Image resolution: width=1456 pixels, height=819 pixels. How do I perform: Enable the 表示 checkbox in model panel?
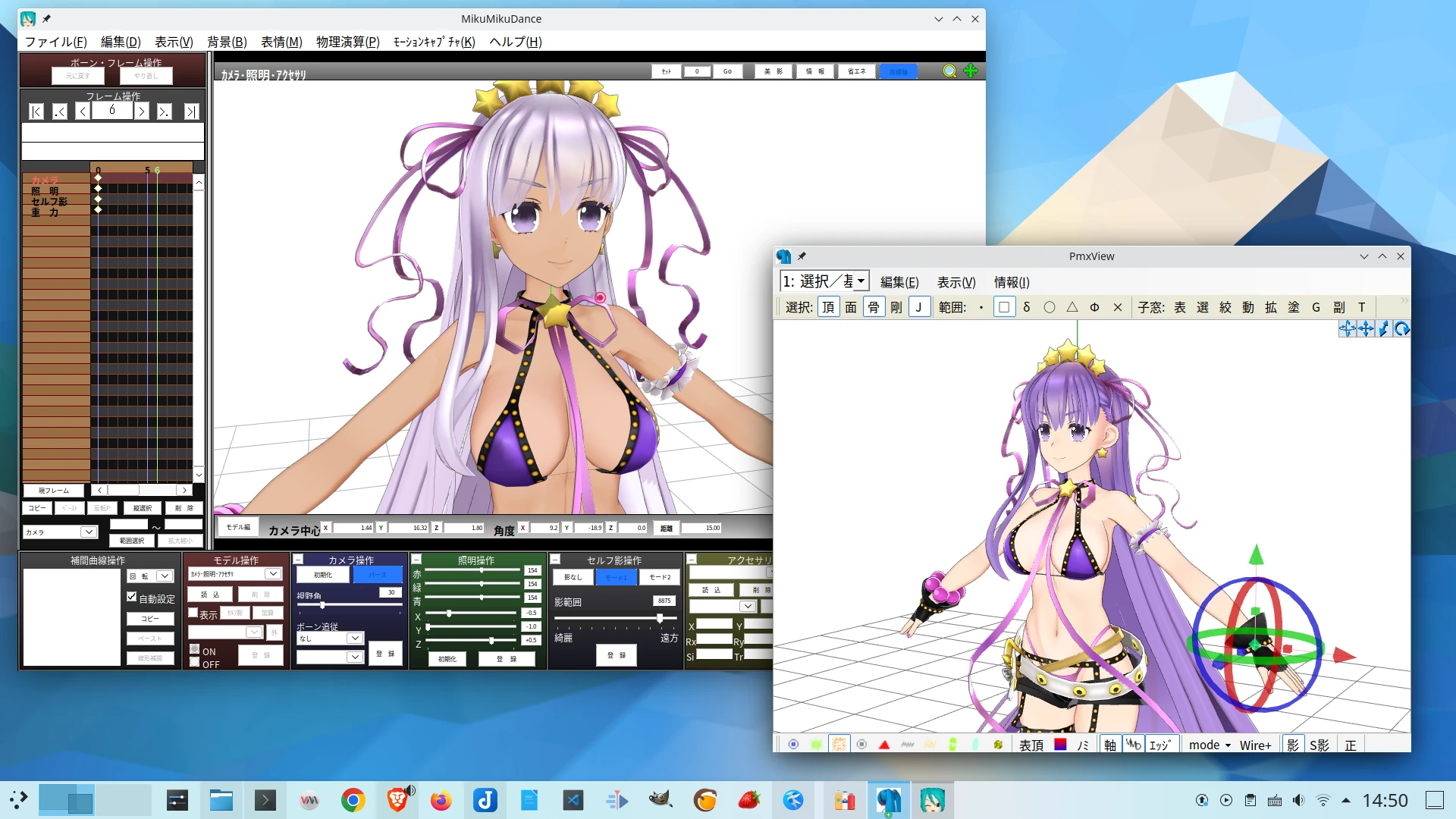pos(193,613)
